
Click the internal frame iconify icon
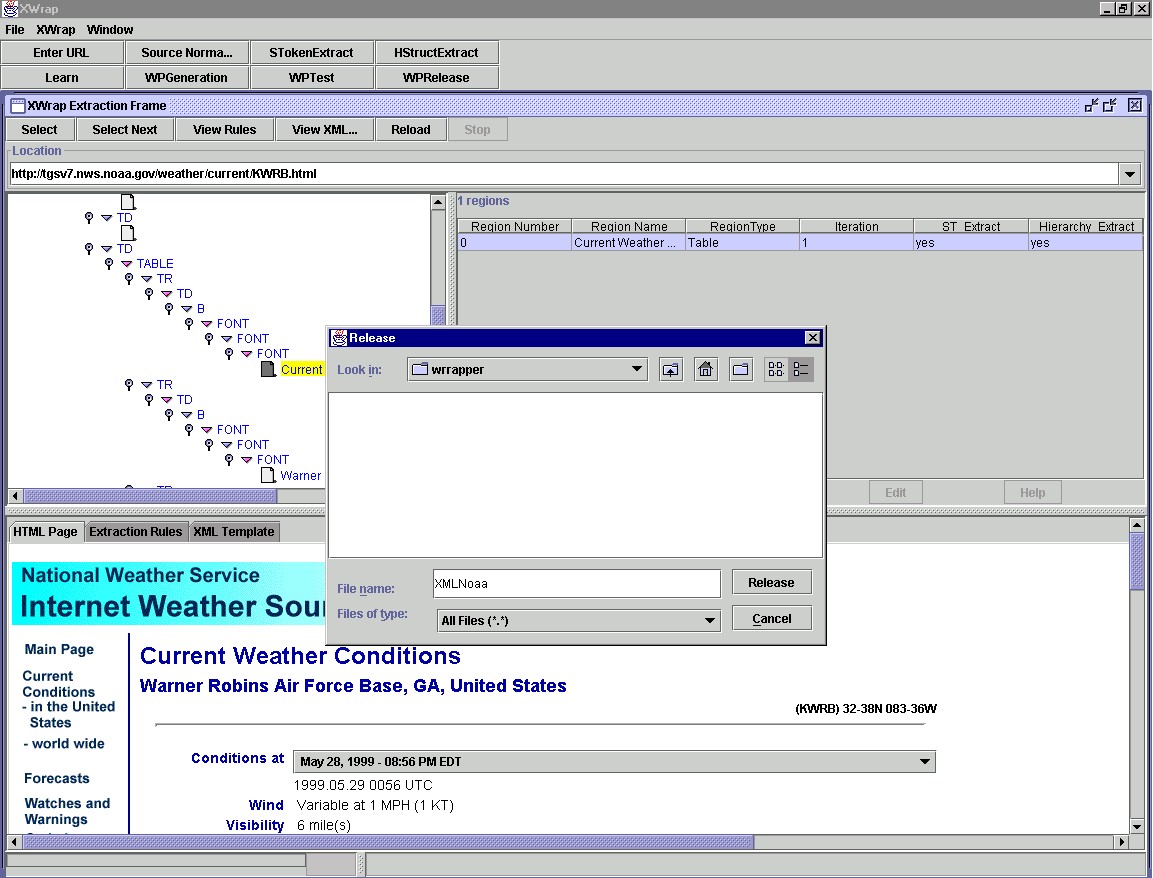(x=1091, y=105)
